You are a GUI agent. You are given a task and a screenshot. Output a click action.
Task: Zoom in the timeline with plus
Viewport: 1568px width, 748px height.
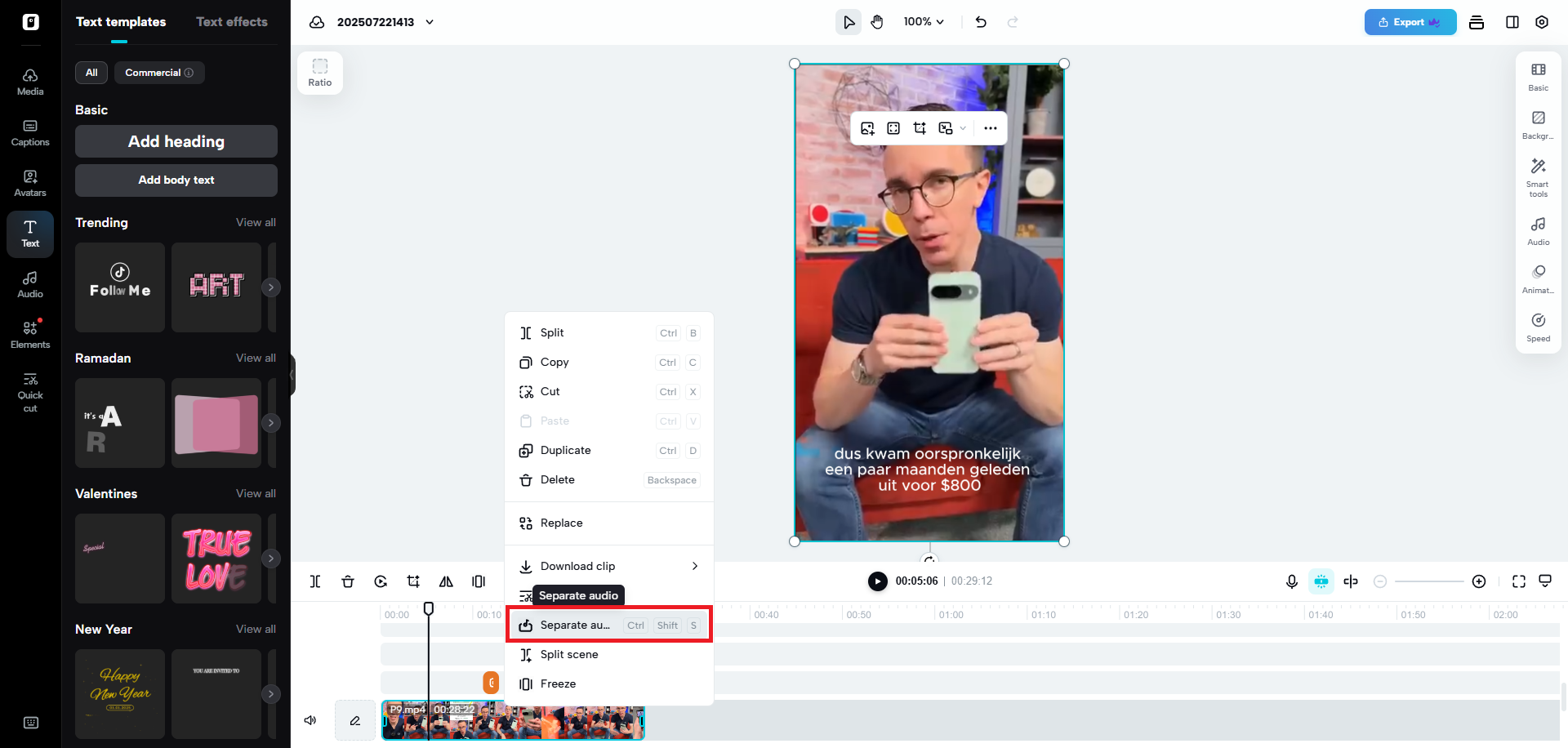pyautogui.click(x=1479, y=581)
